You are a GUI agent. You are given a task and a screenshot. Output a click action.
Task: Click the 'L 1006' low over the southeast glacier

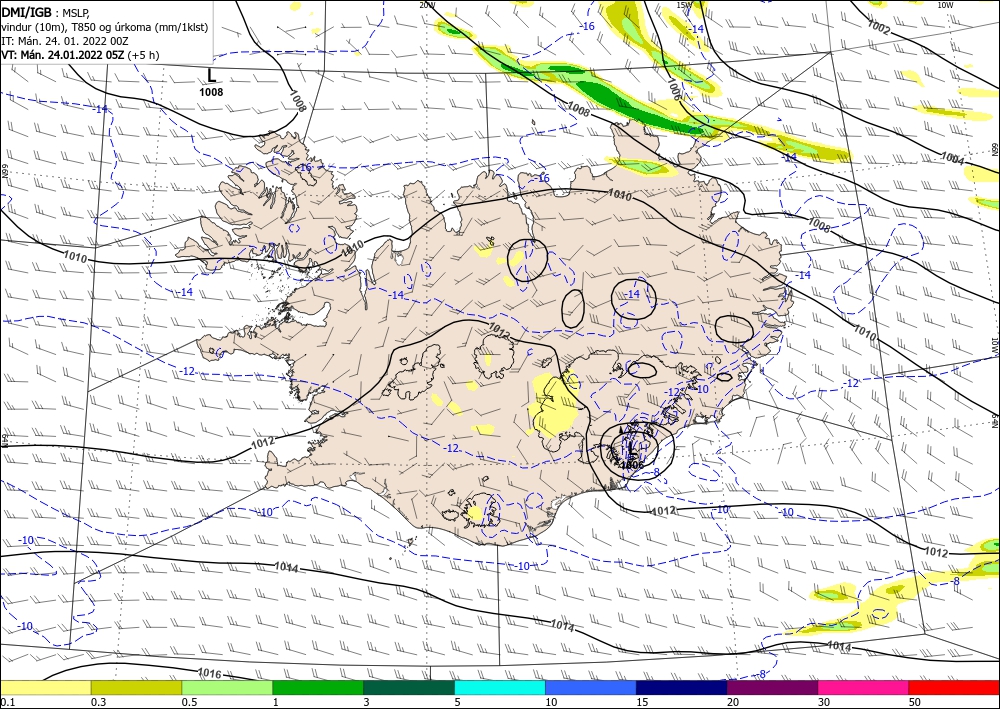[631, 454]
